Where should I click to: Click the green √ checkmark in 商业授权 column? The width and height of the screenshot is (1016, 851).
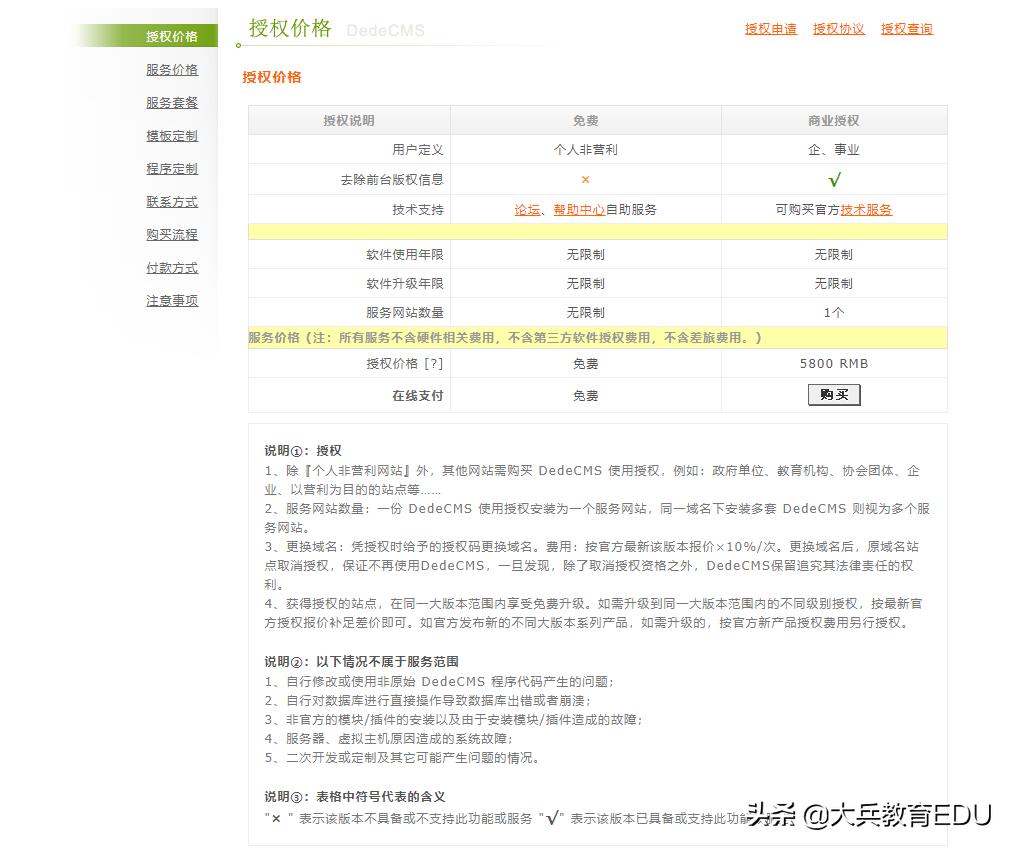pos(834,180)
